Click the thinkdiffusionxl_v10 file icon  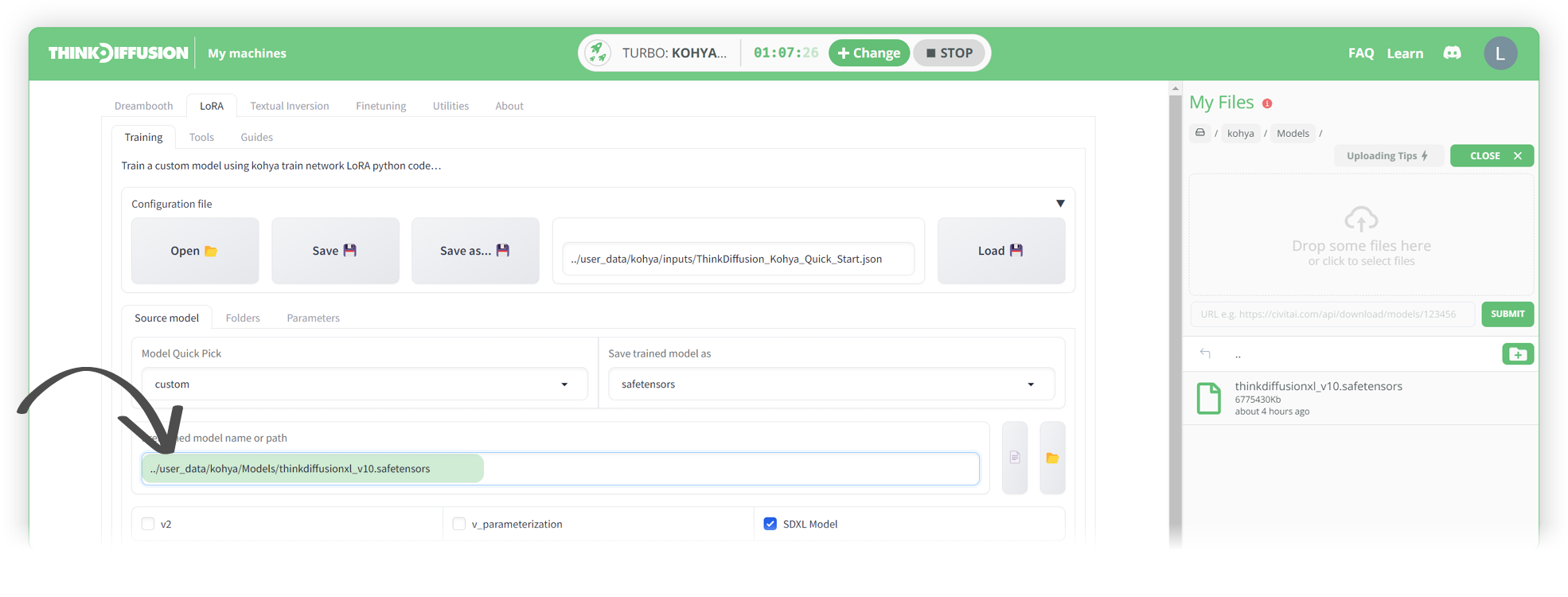tap(1209, 398)
